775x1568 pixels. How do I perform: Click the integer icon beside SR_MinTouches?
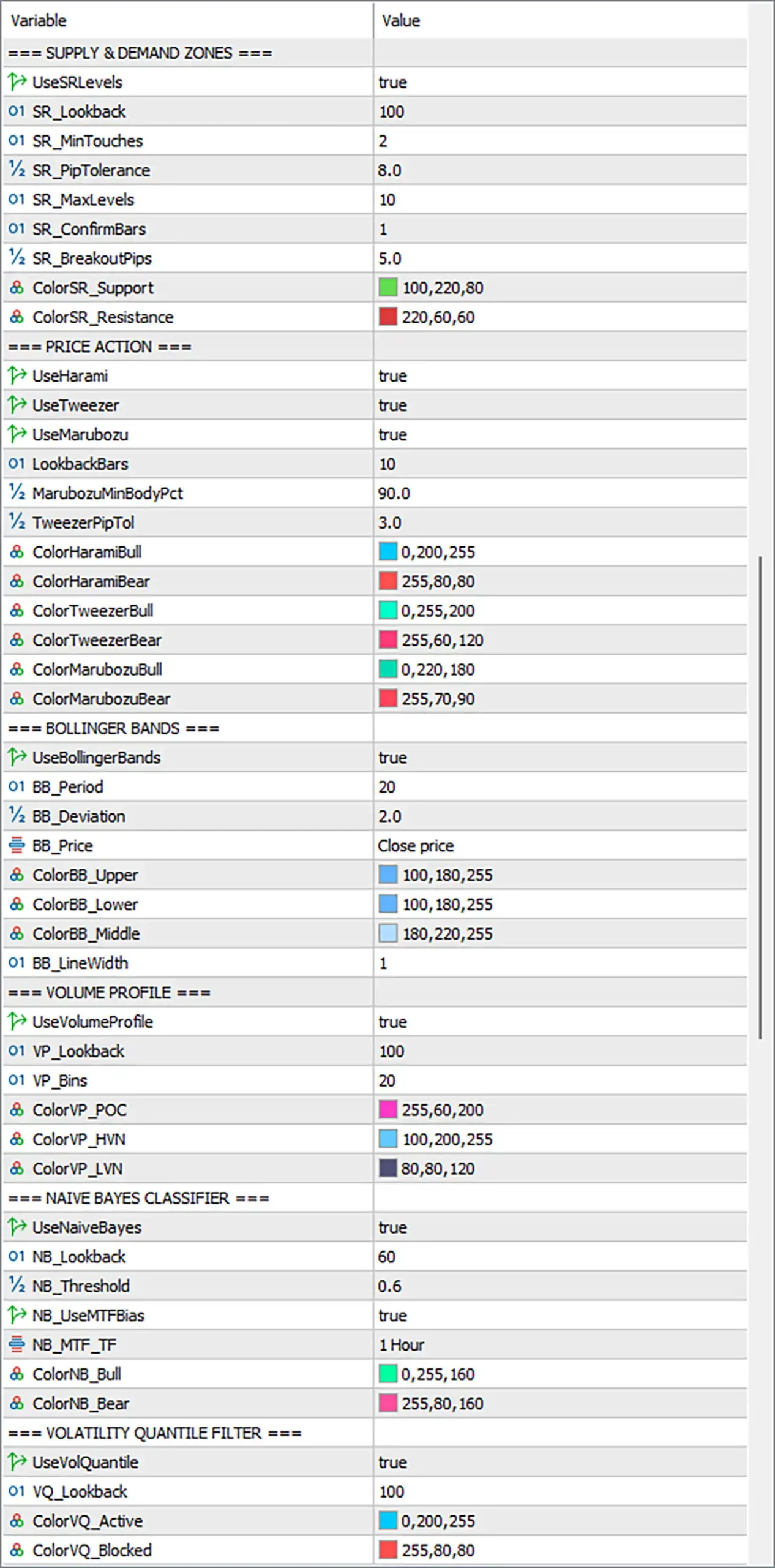(17, 141)
